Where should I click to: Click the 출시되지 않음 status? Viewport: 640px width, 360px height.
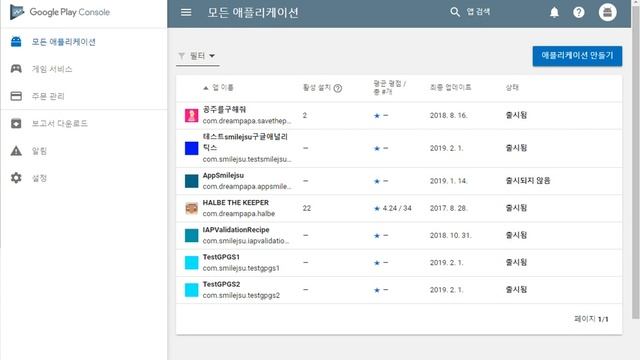click(x=528, y=180)
